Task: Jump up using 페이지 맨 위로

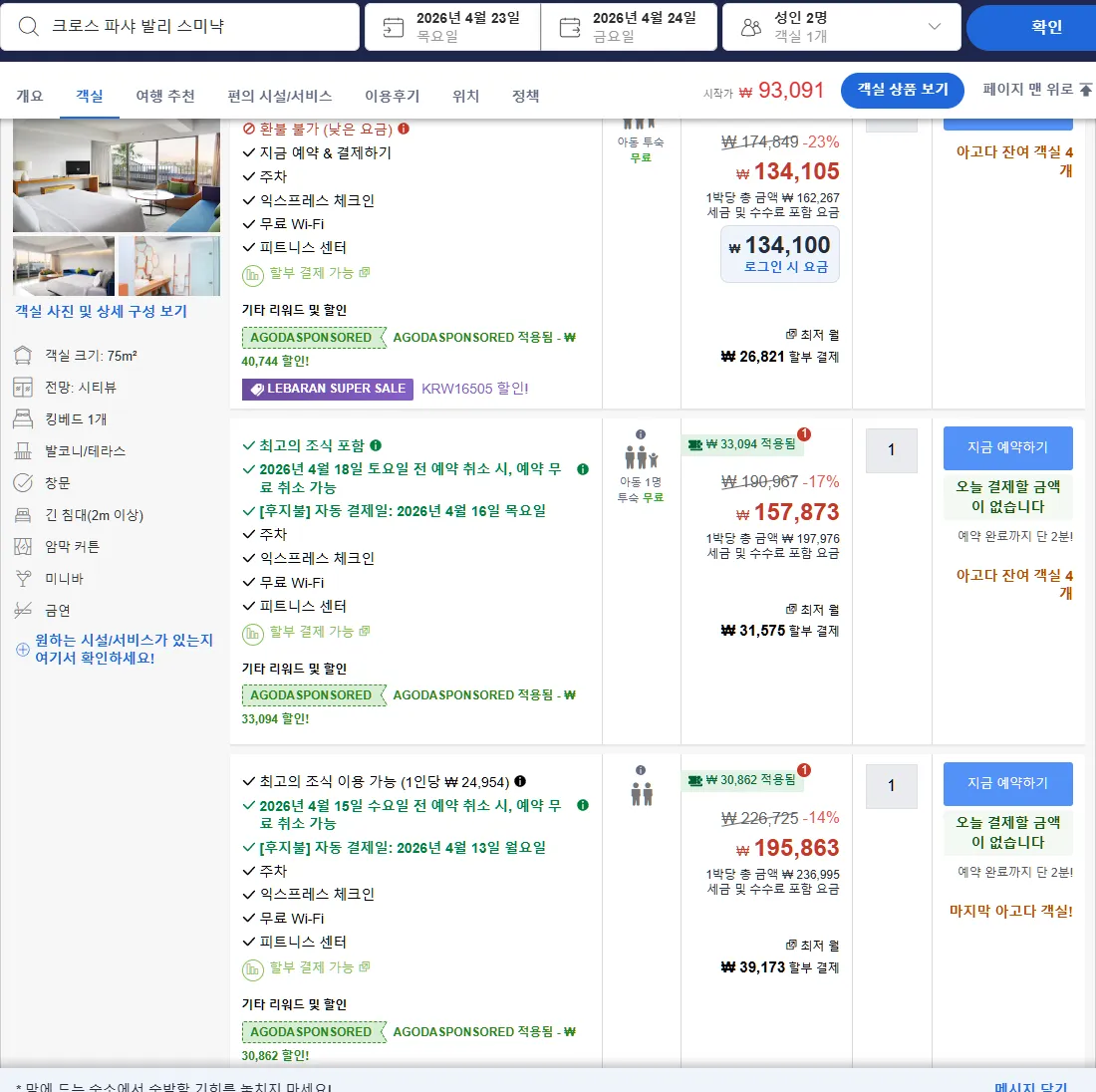Action: point(1036,90)
